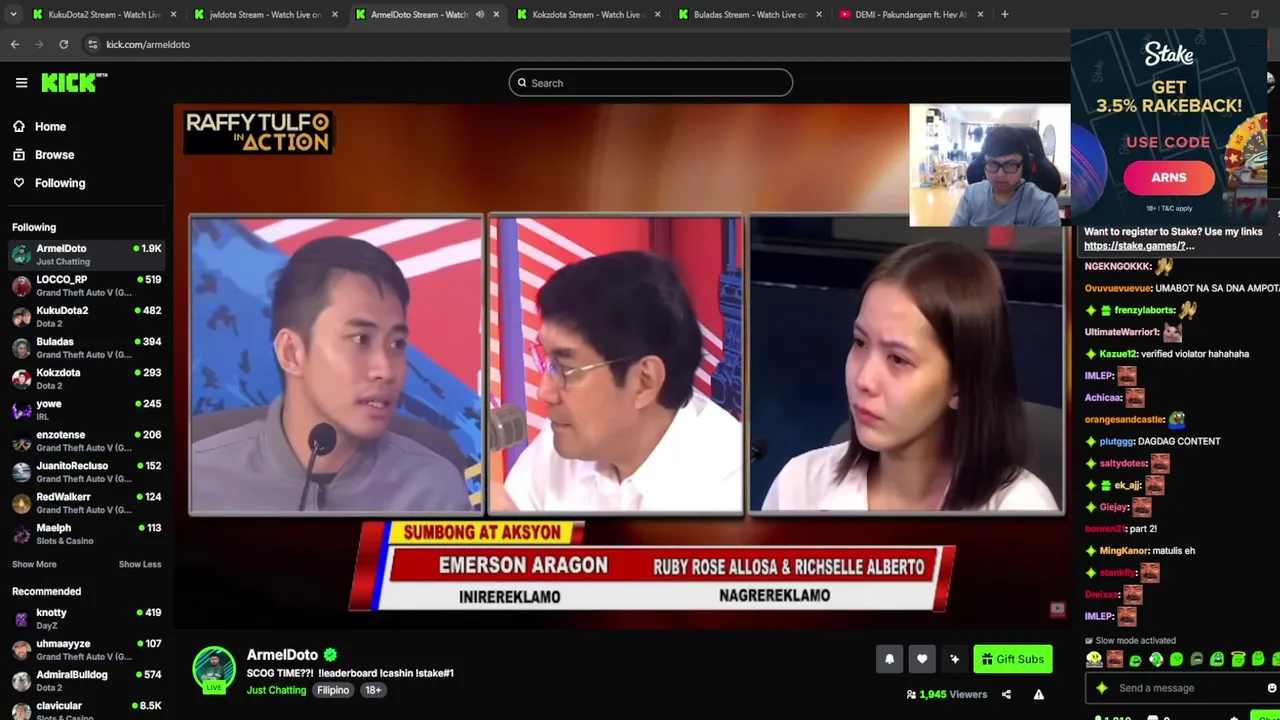The width and height of the screenshot is (1280, 720).
Task: Open site information icon in address bar
Action: (x=92, y=44)
